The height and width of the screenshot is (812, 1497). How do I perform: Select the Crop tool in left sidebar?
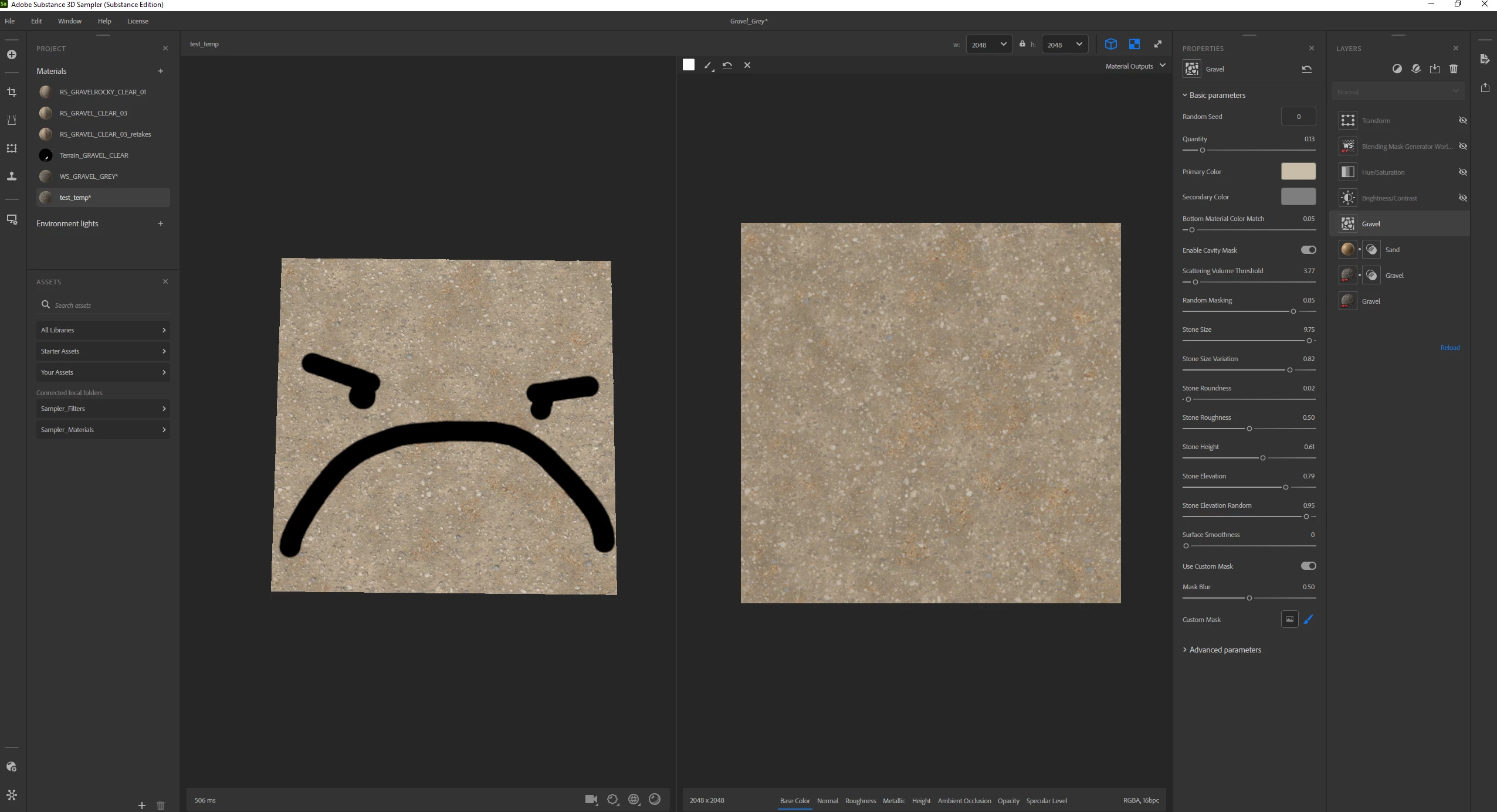point(11,92)
